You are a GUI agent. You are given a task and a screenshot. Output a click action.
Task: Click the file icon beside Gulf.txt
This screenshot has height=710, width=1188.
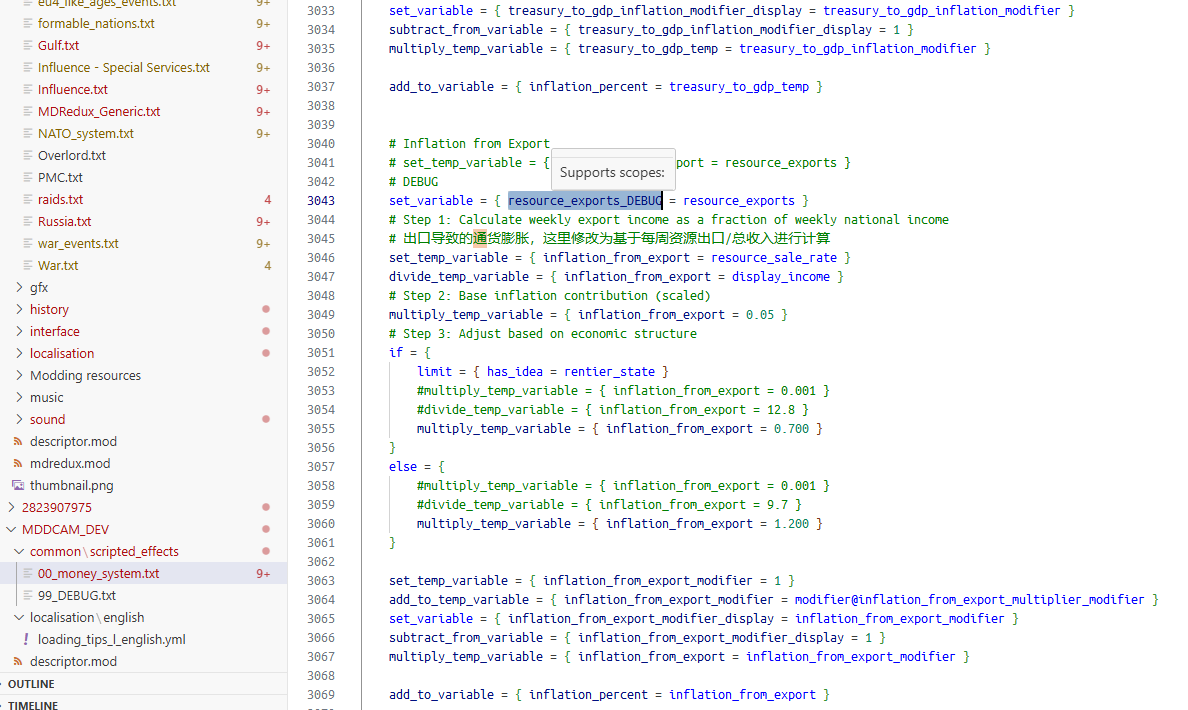pos(28,46)
